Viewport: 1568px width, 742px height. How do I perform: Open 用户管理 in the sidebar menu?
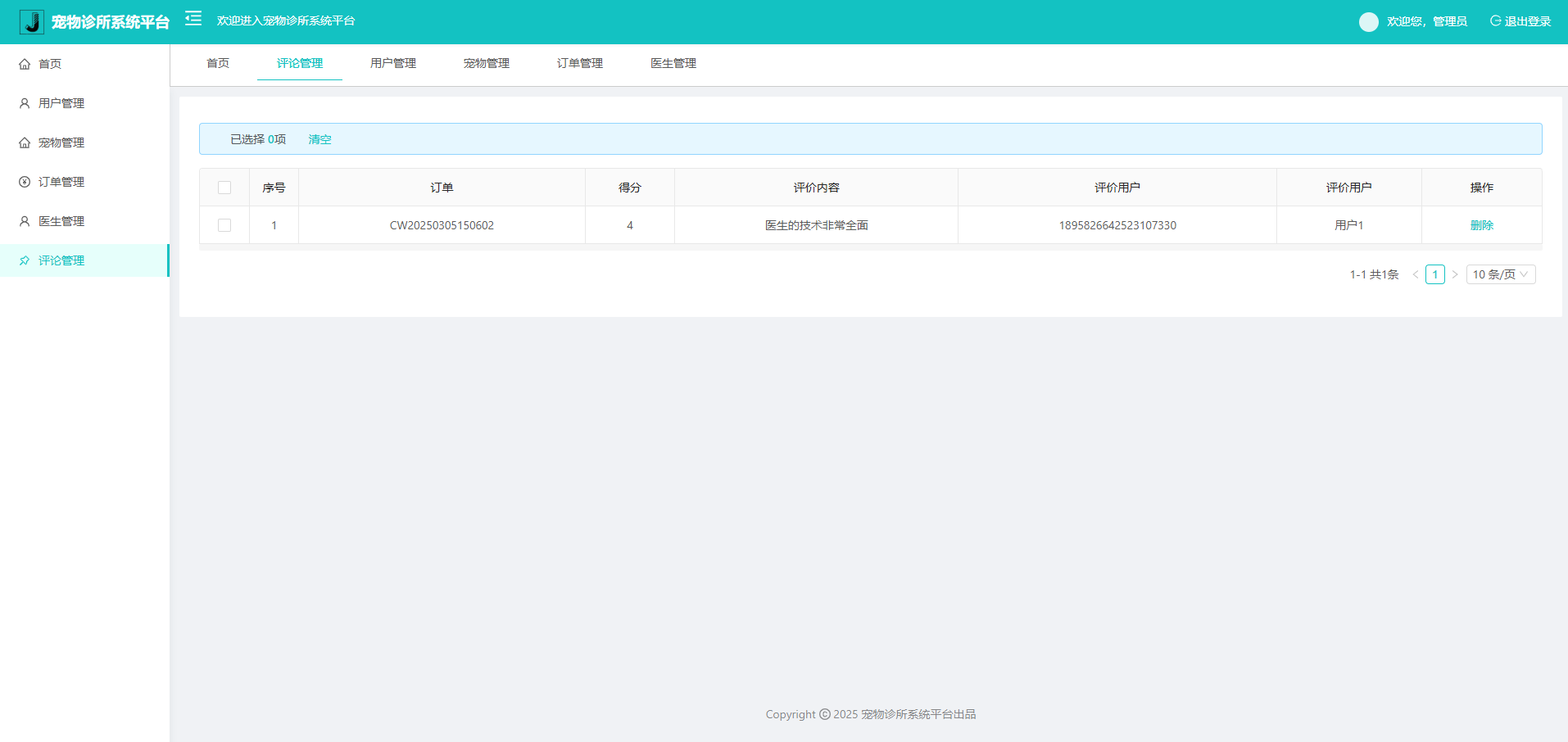coord(84,103)
